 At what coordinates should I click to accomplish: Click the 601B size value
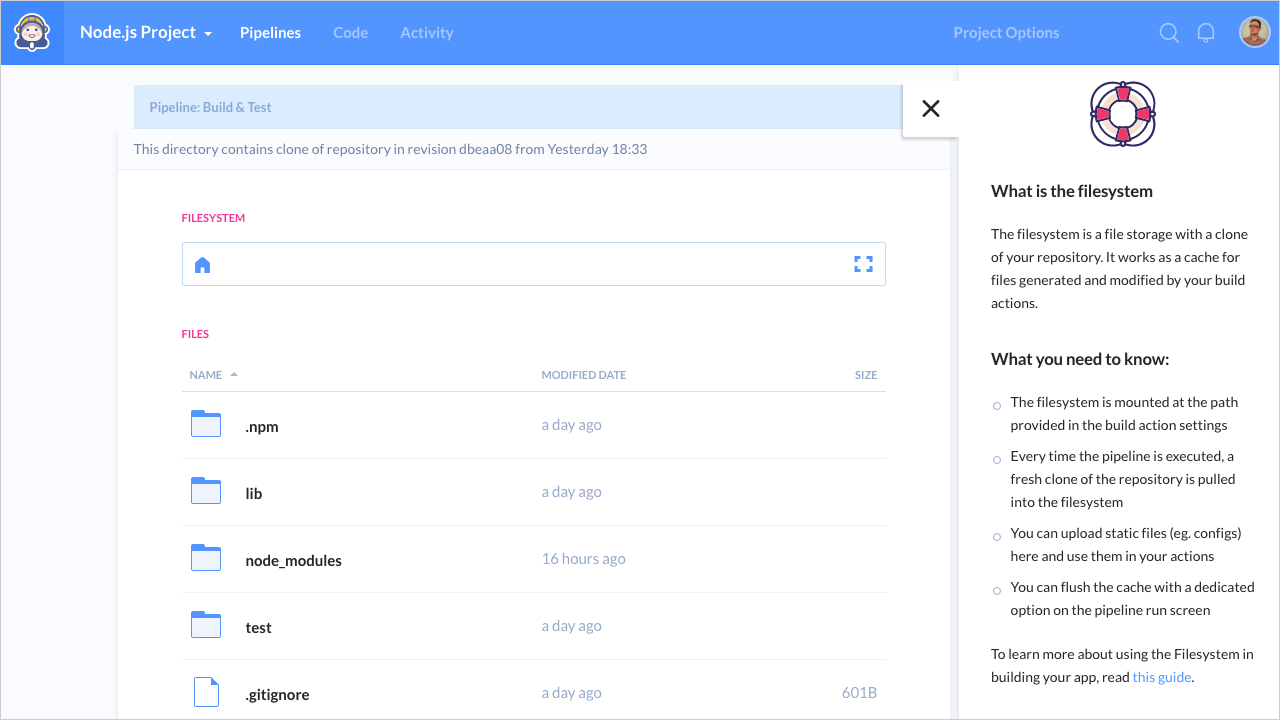click(859, 692)
